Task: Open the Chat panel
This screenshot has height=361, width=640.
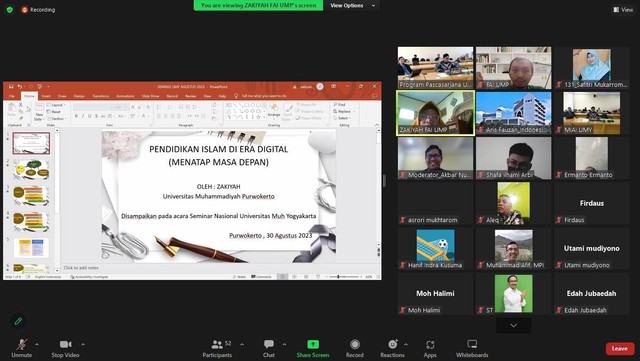Action: [269, 348]
